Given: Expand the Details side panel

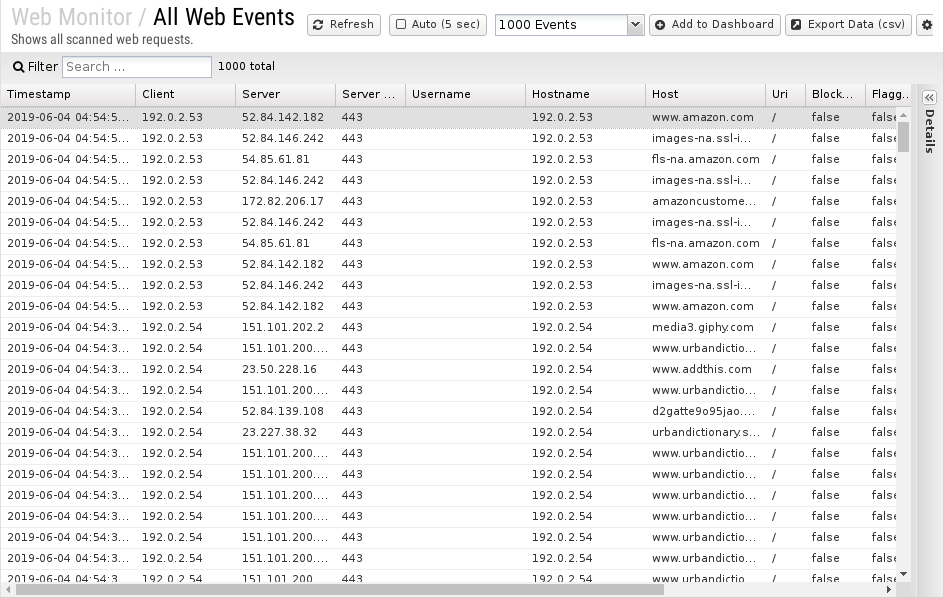Looking at the screenshot, I should tap(929, 97).
